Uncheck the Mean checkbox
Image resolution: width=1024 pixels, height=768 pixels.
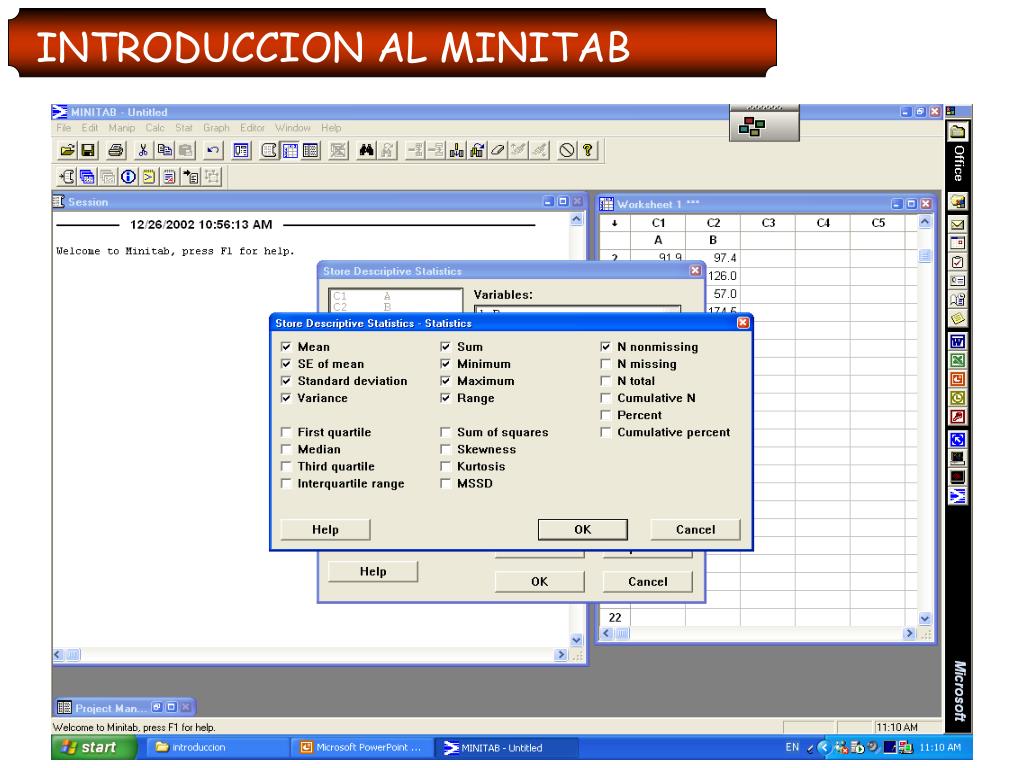click(x=286, y=347)
